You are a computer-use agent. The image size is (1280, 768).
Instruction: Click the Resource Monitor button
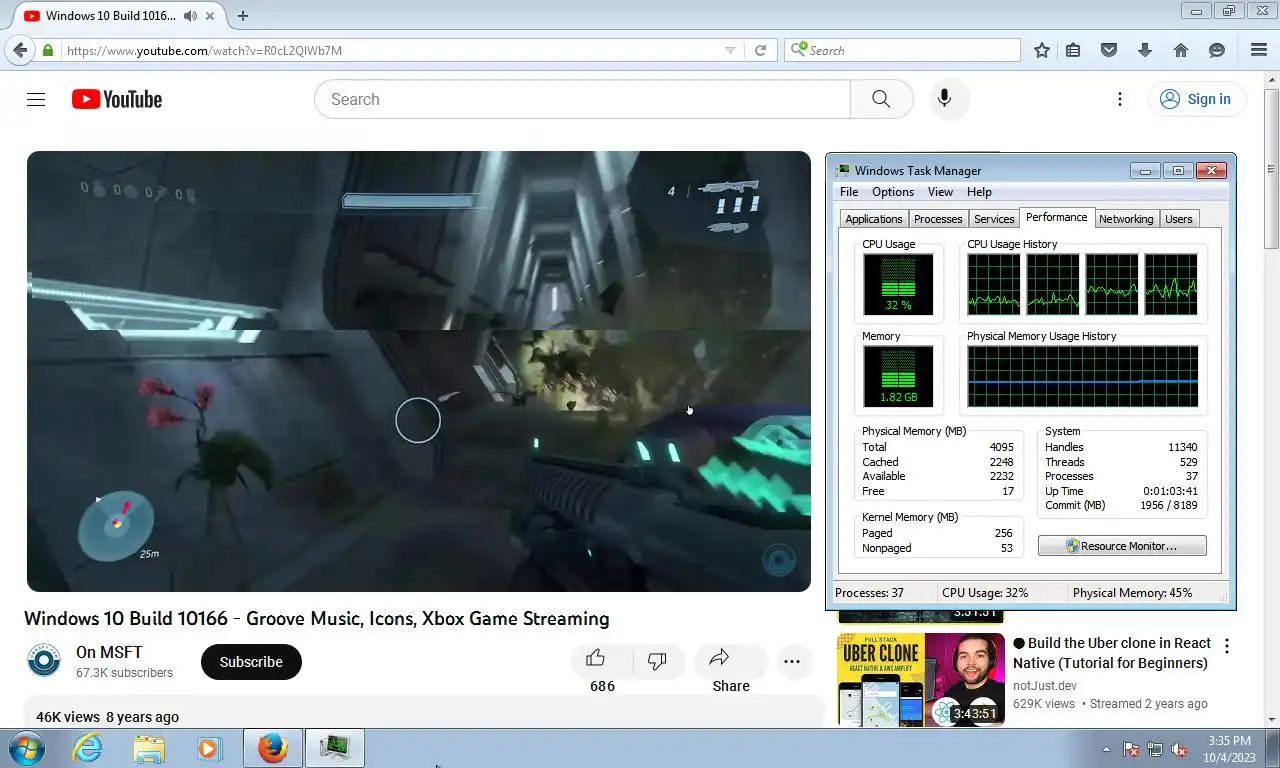1122,546
